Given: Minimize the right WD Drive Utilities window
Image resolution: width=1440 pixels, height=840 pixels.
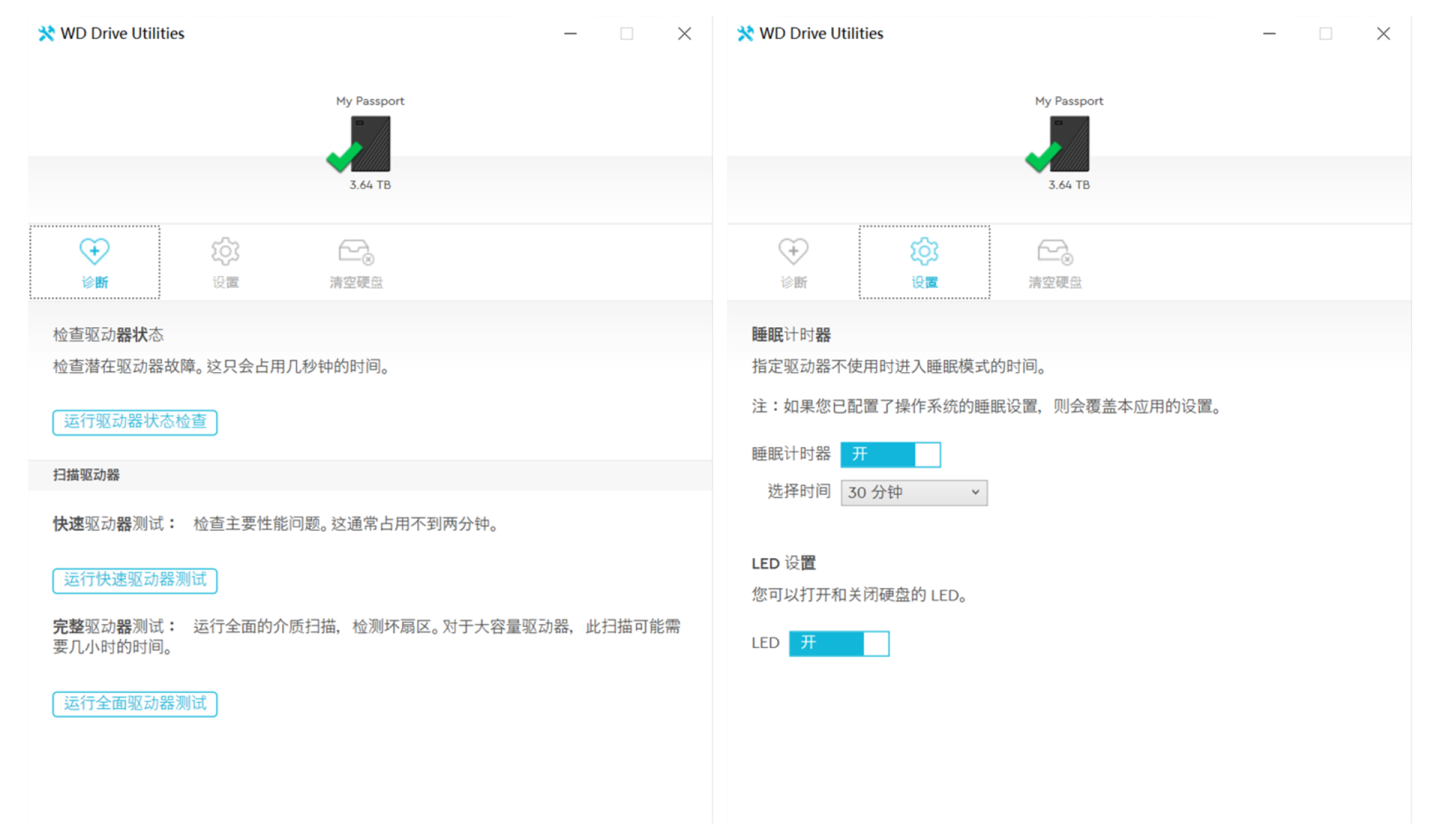Looking at the screenshot, I should tap(1270, 33).
